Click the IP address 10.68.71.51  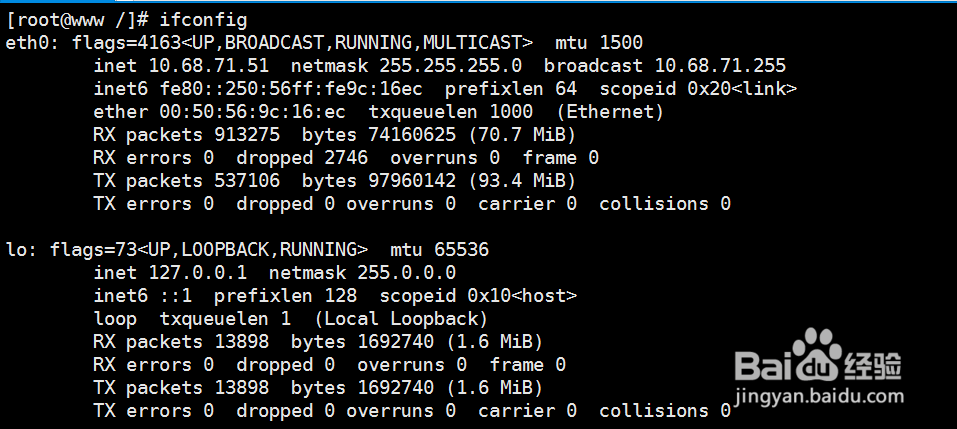(x=209, y=66)
